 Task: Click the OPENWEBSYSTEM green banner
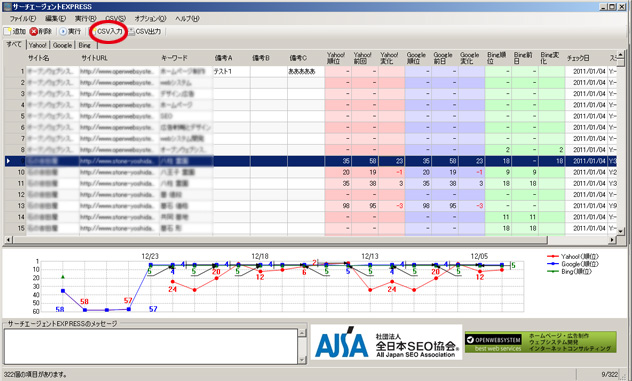pyautogui.click(x=541, y=342)
